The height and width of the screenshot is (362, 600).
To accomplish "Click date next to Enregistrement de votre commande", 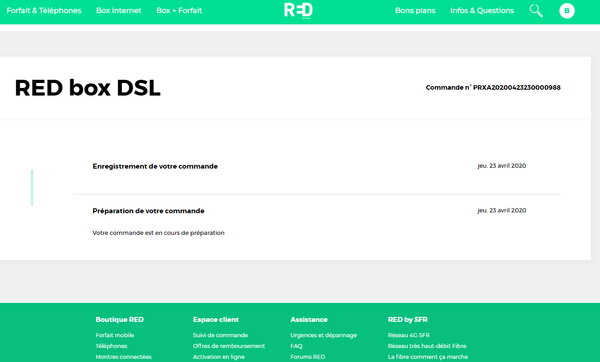I will (502, 166).
